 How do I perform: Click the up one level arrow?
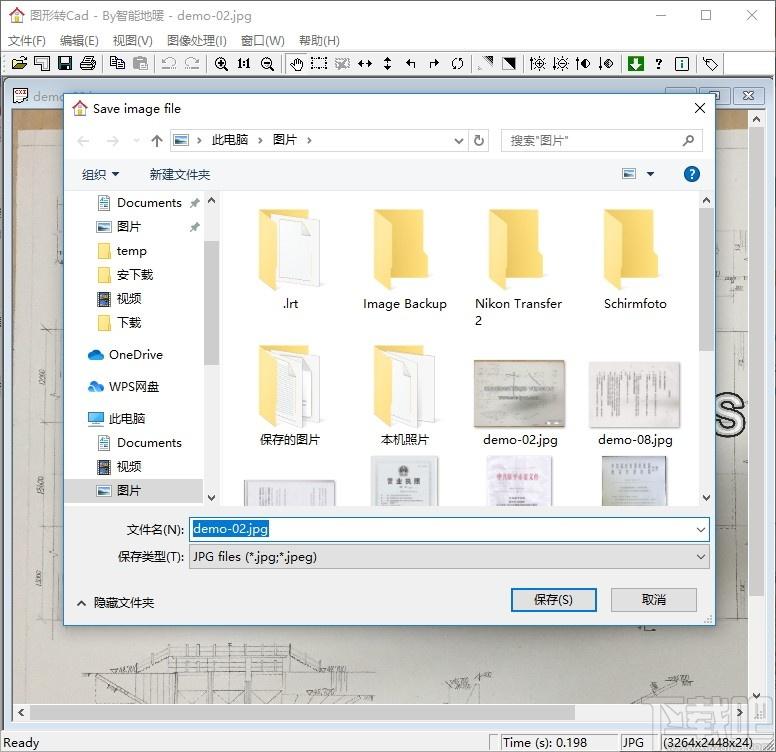(x=157, y=141)
